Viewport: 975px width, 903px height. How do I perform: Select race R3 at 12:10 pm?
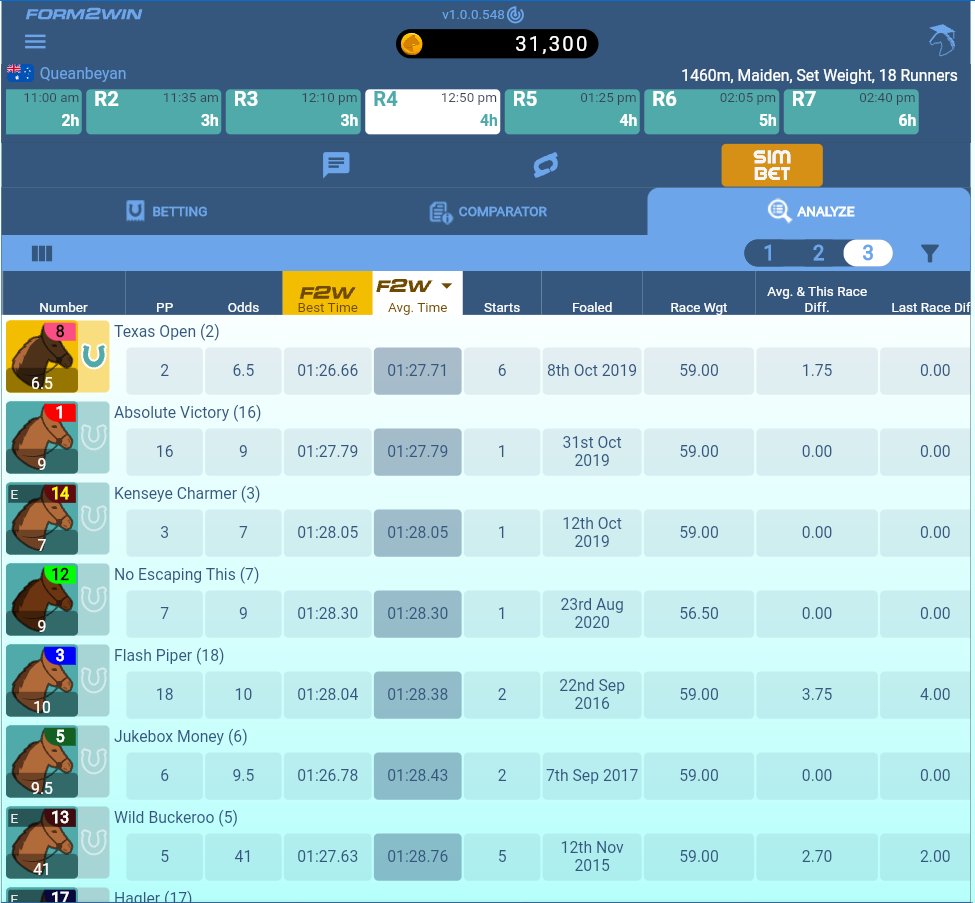(293, 111)
